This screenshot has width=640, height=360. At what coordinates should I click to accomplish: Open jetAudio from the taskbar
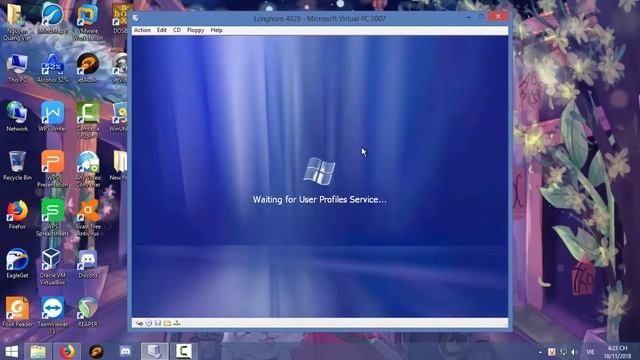coord(96,351)
